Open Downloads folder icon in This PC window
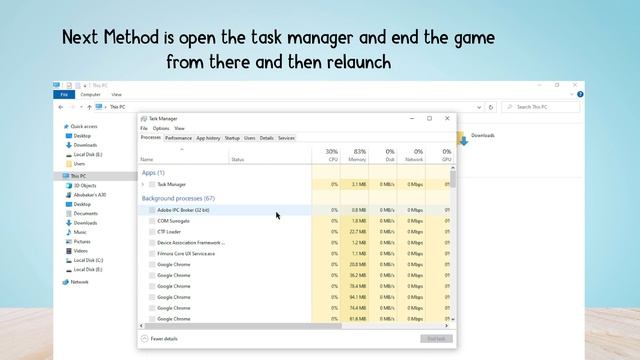This screenshot has height=360, width=640. [462, 139]
